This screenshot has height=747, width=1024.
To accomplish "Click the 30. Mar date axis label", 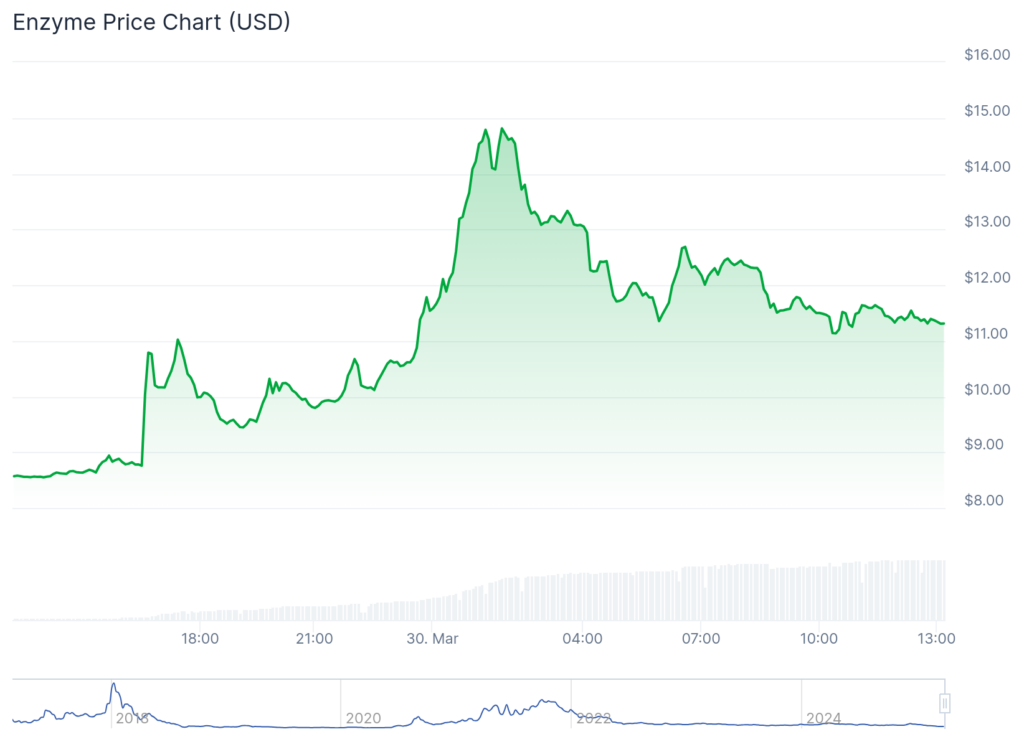I will [432, 638].
